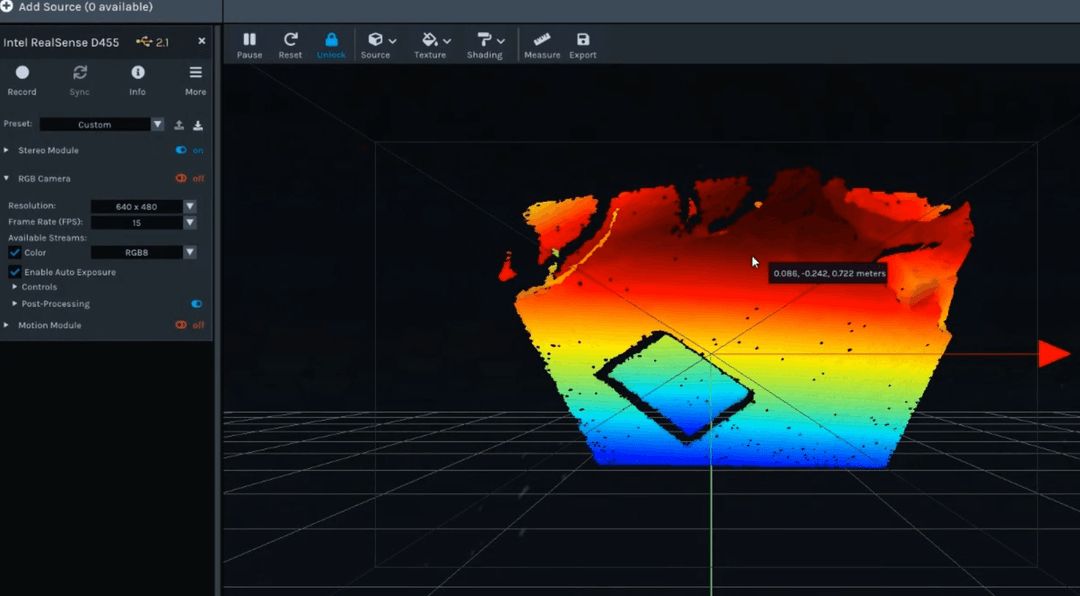Viewport: 1080px width, 596px height.
Task: Uncheck Enable Auto Exposure
Action: [x=15, y=272]
